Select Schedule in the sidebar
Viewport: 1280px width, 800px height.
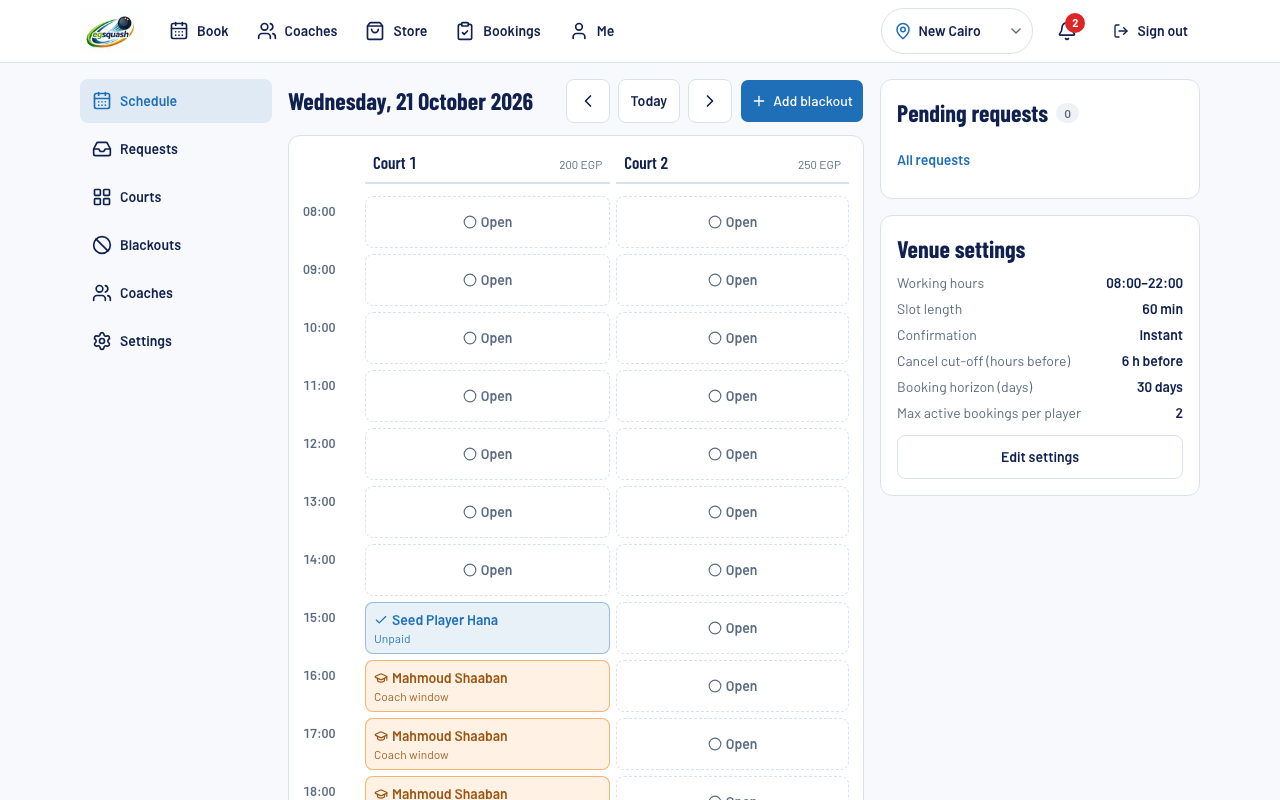click(176, 101)
